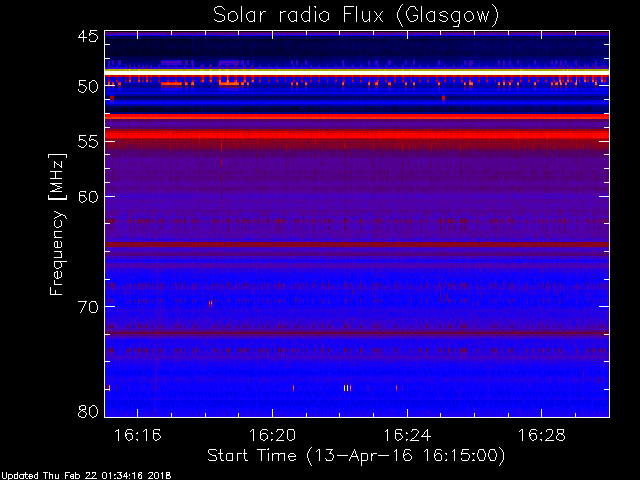The width and height of the screenshot is (640, 480).
Task: Click the yellow burst near 78 MHz
Action: pos(347,388)
